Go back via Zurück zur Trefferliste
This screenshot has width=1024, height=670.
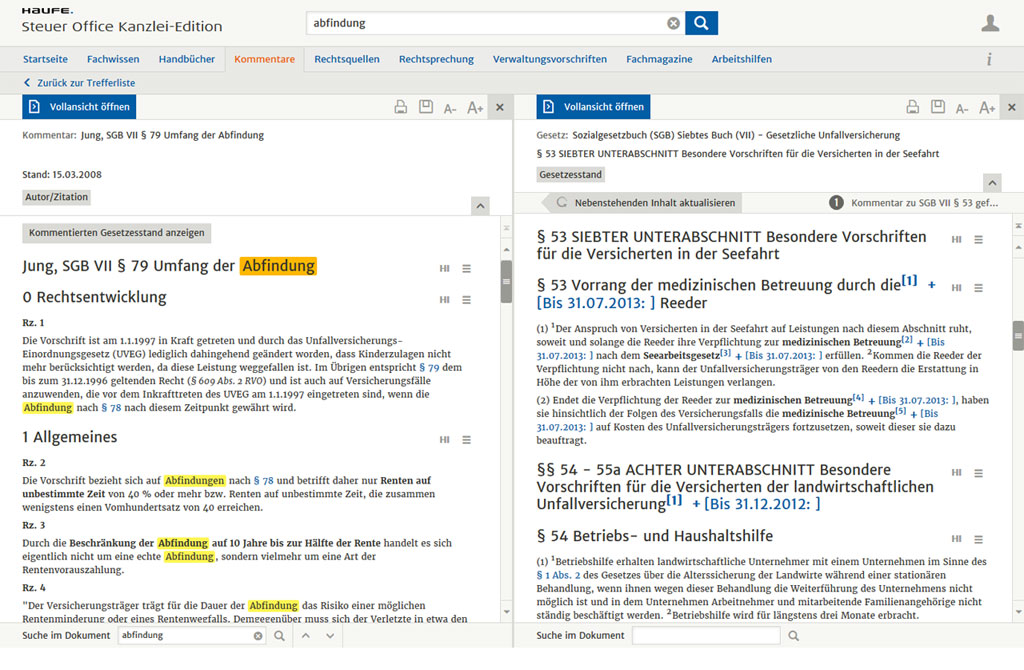[80, 83]
